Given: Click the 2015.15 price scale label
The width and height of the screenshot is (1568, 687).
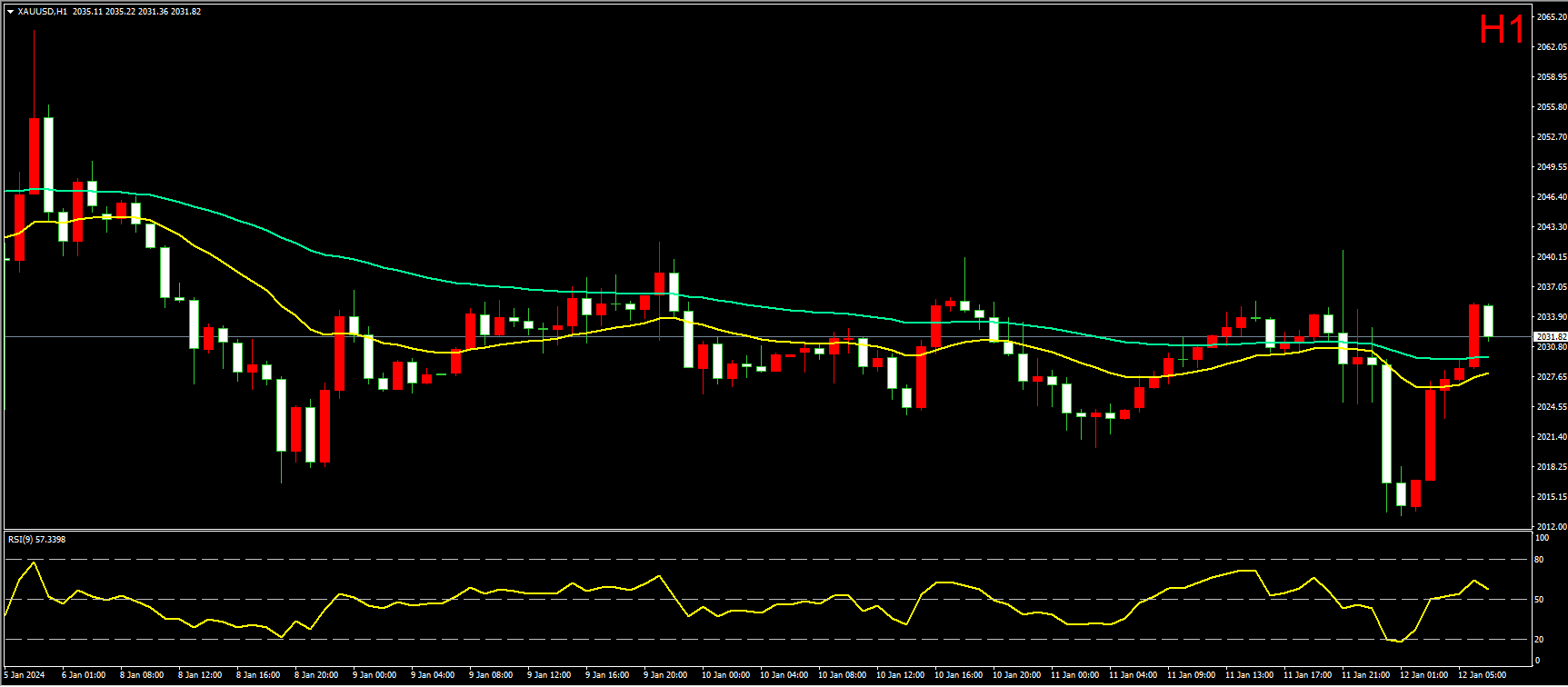Looking at the screenshot, I should (x=1552, y=497).
